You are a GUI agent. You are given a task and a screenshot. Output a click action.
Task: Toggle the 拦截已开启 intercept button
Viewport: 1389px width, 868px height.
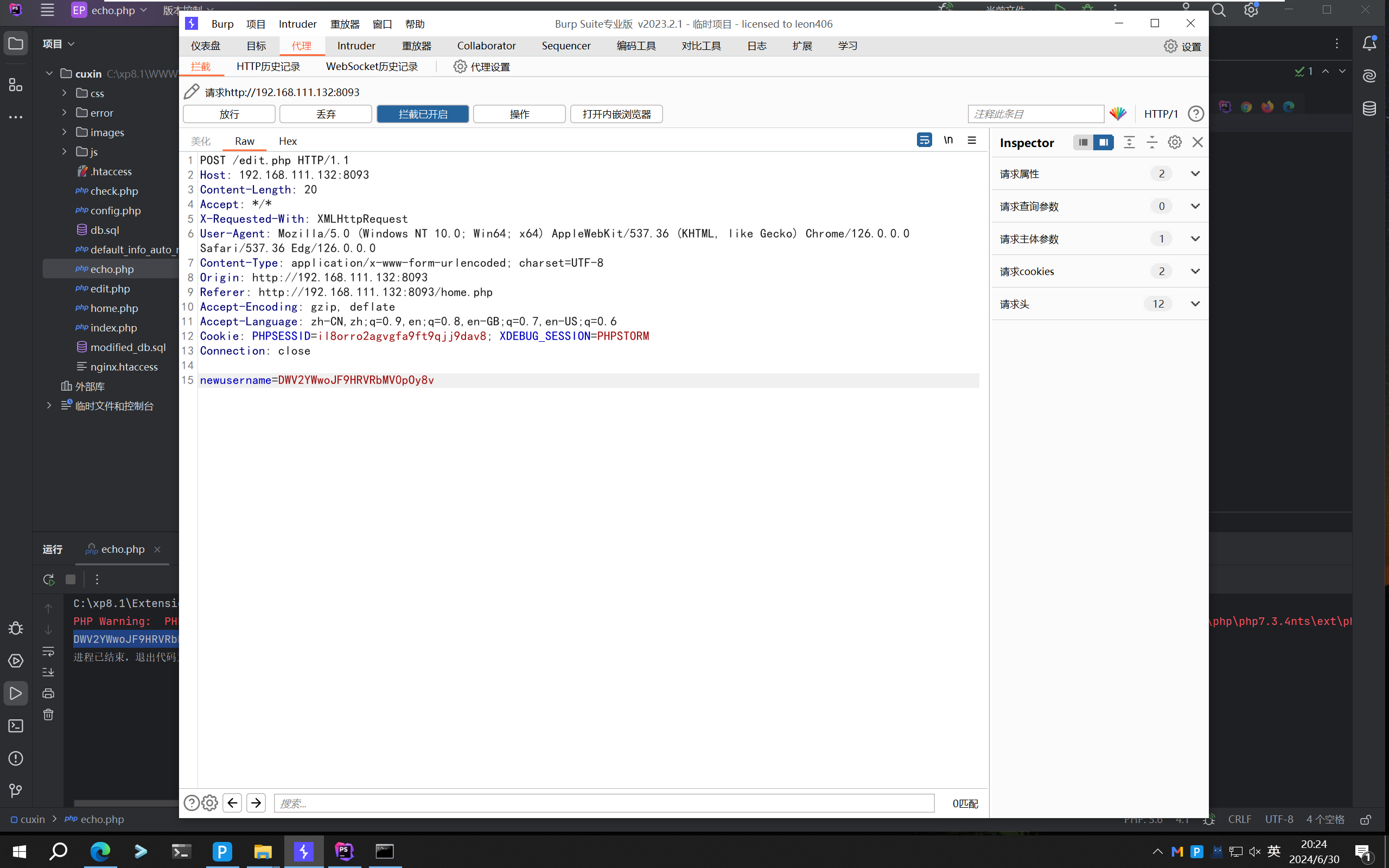423,114
